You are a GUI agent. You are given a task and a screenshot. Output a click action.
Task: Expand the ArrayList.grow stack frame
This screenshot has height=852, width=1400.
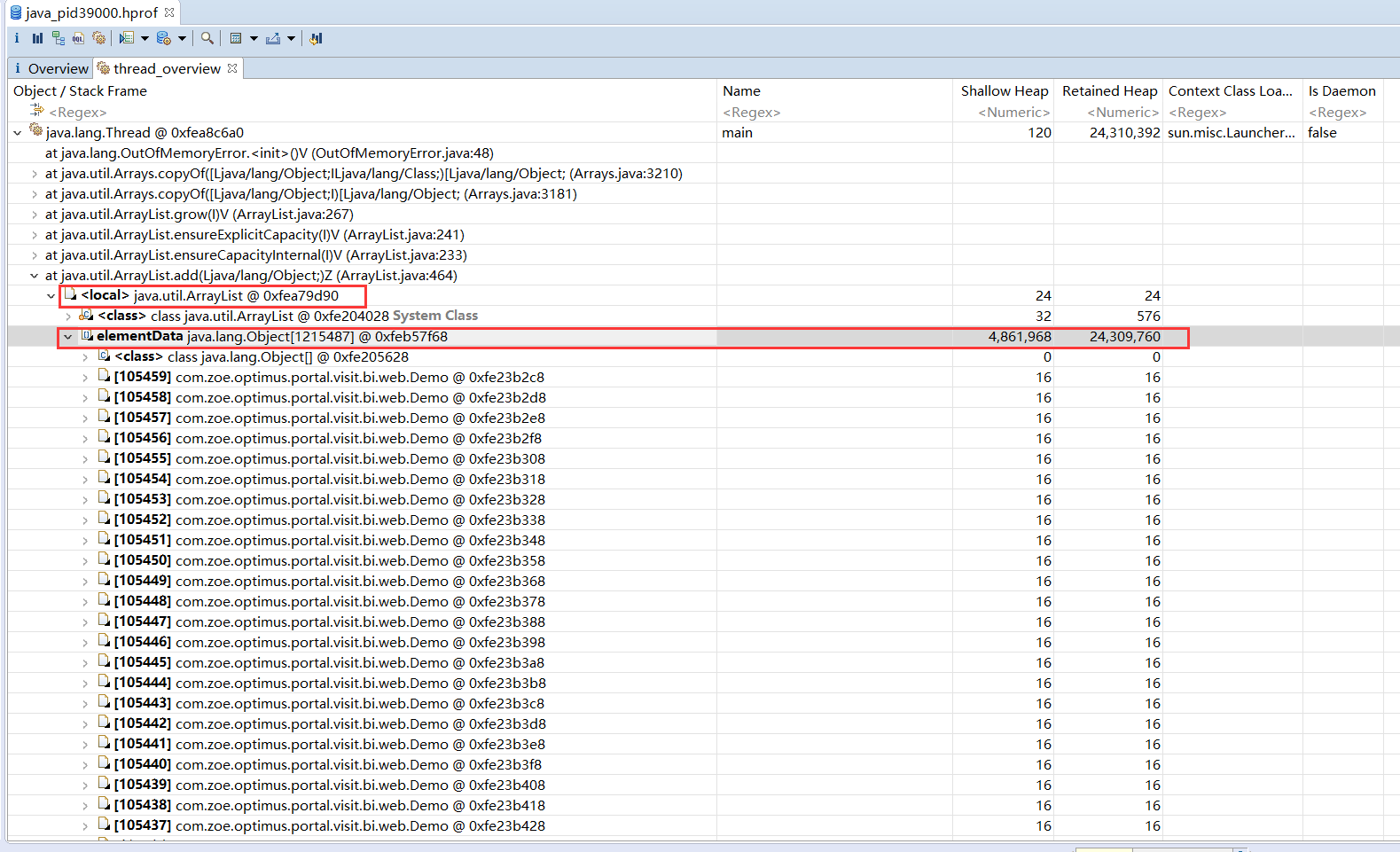pyautogui.click(x=35, y=215)
